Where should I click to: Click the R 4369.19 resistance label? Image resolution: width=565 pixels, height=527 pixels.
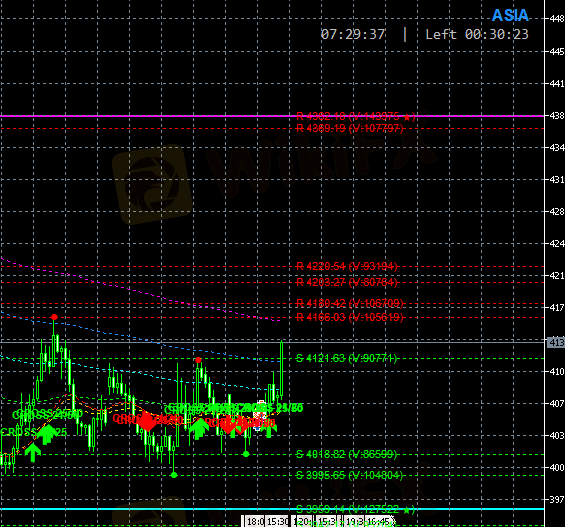350,128
